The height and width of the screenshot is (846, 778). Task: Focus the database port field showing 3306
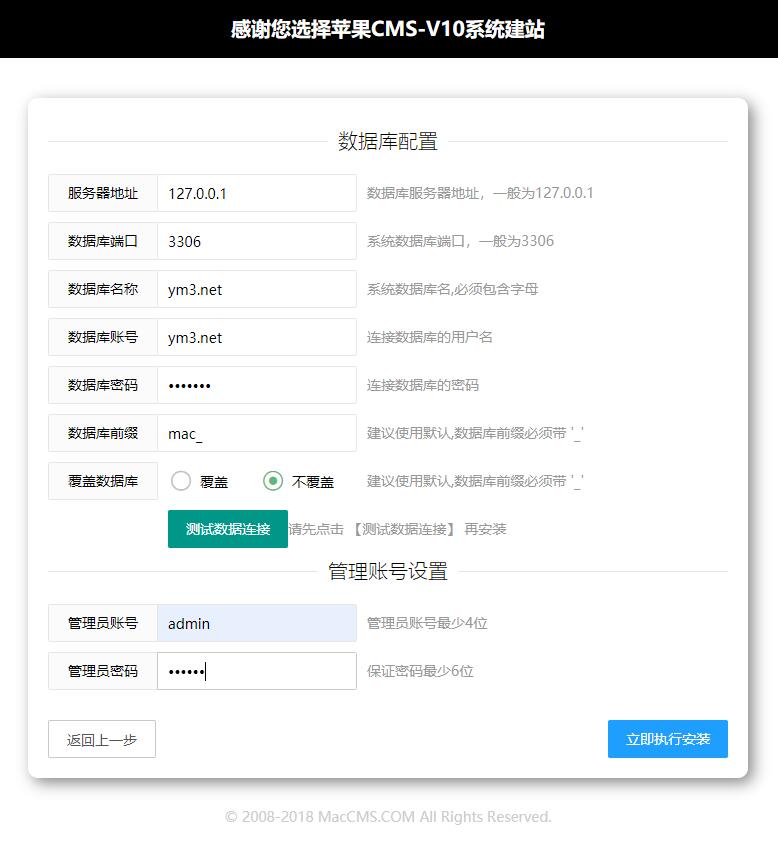[256, 241]
